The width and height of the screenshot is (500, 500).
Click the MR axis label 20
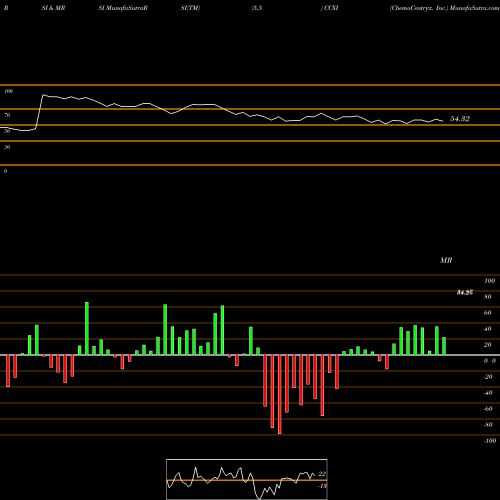[x=488, y=345]
